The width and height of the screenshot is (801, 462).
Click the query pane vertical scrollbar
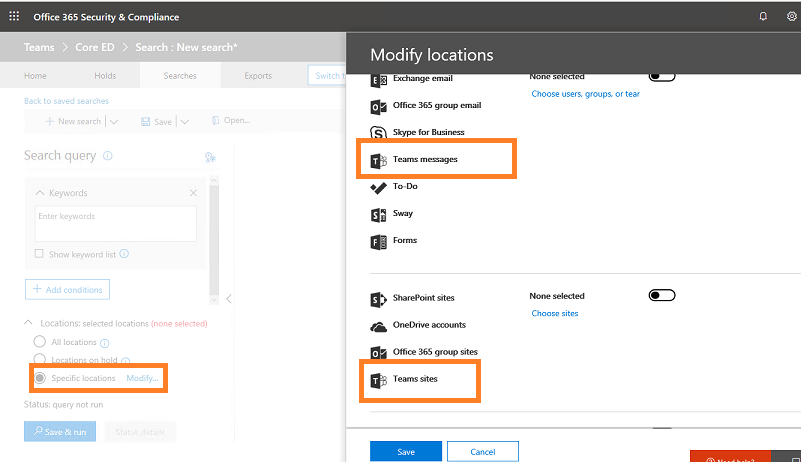pos(214,240)
